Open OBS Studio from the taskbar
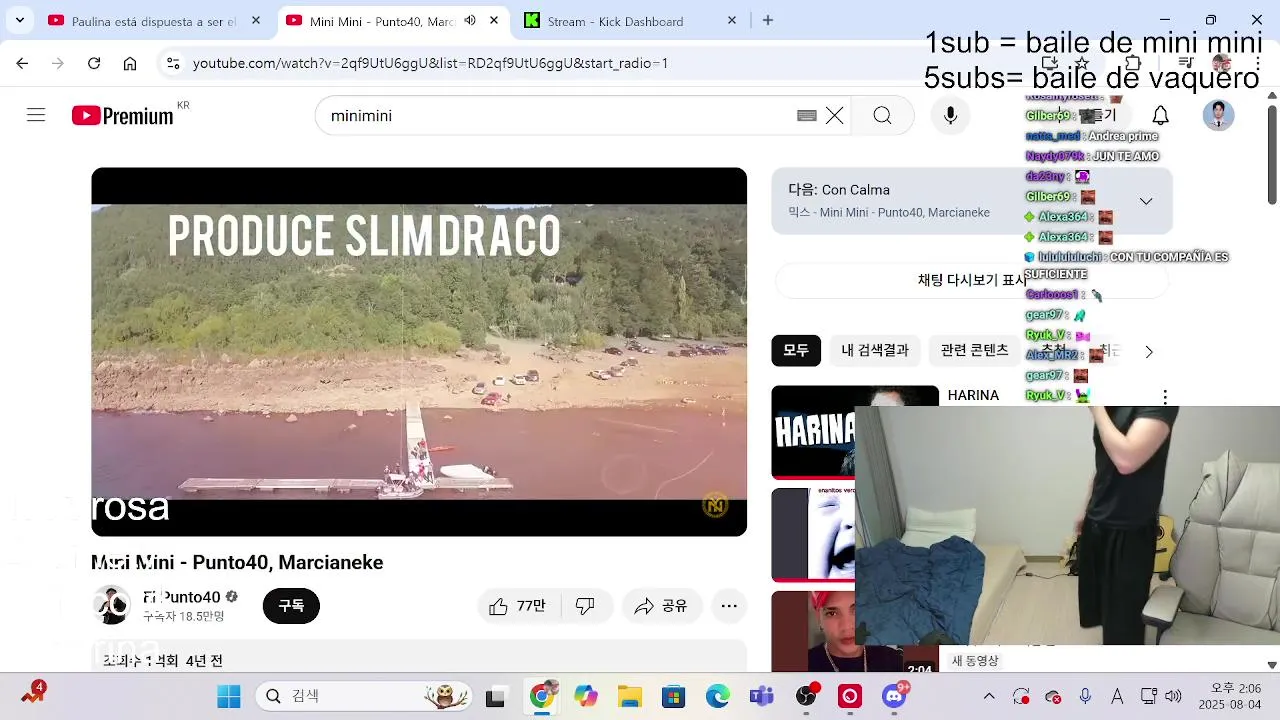This screenshot has height=720, width=1280. pos(806,697)
